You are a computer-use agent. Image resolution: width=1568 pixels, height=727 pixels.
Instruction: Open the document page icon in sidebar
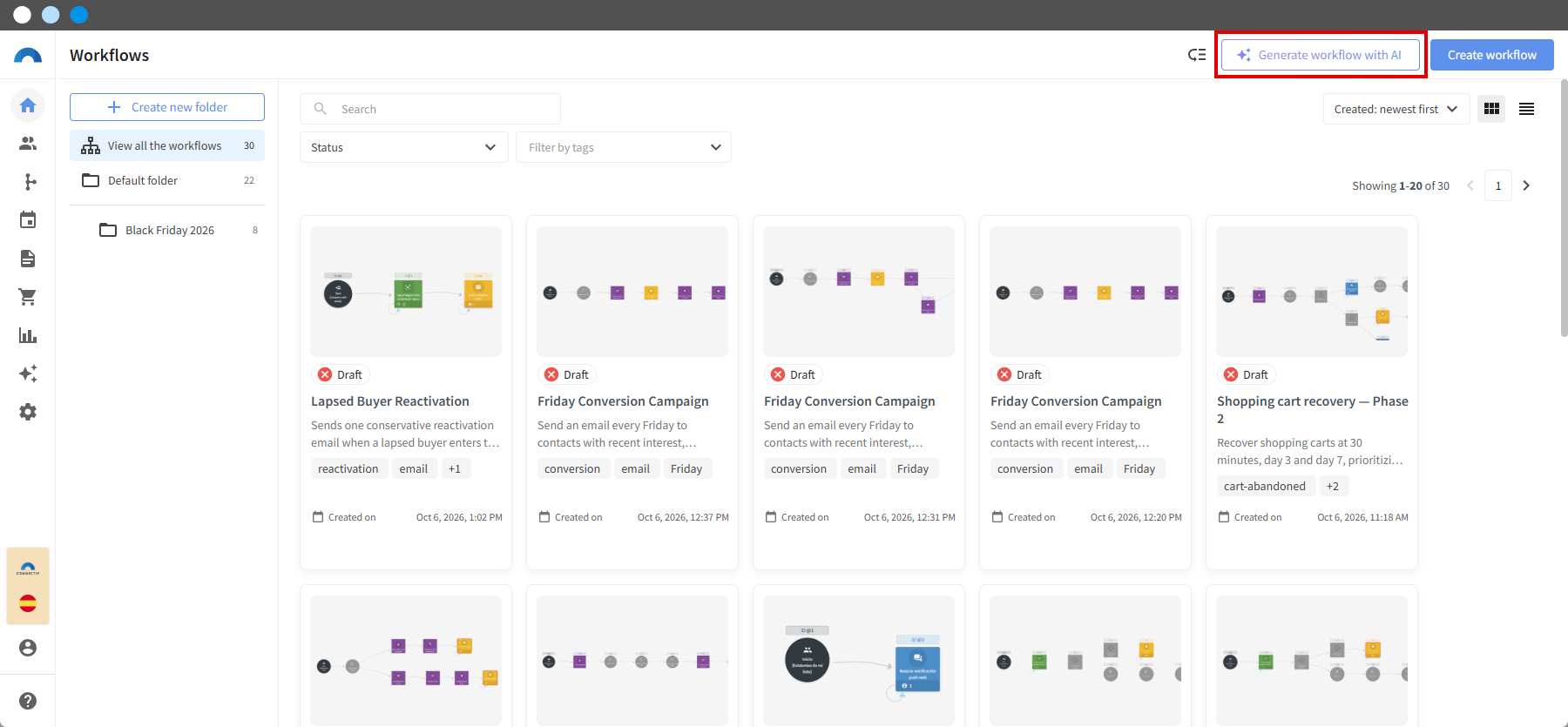point(28,259)
